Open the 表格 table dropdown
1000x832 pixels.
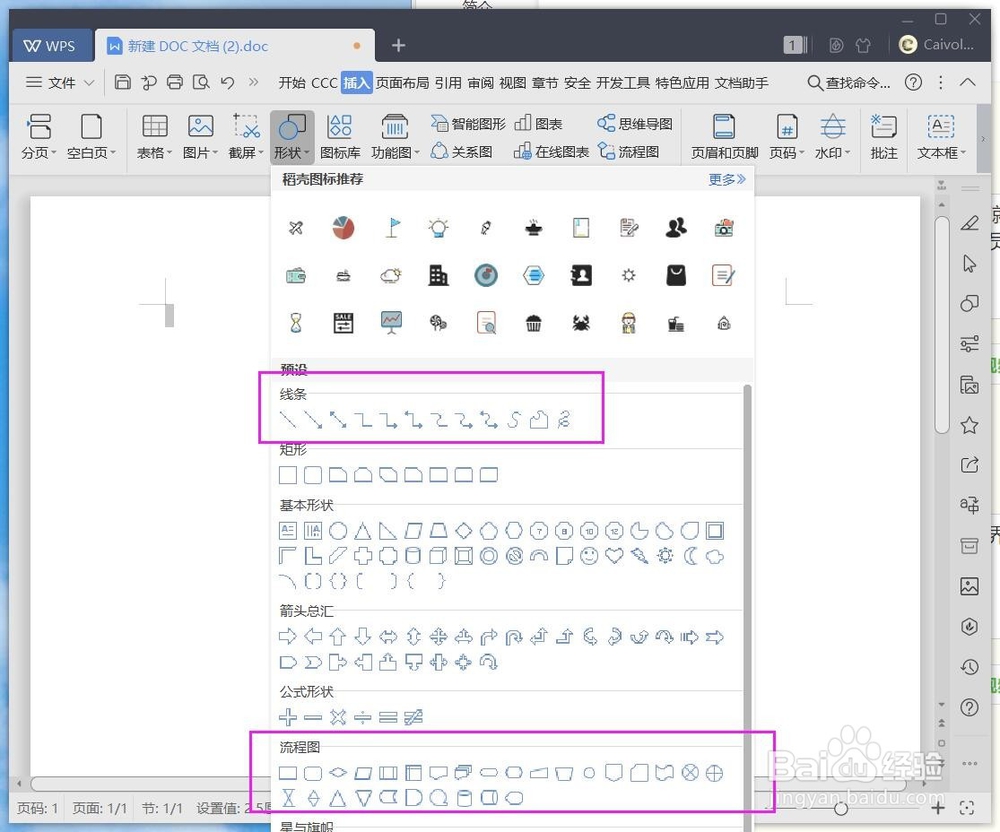[x=154, y=136]
